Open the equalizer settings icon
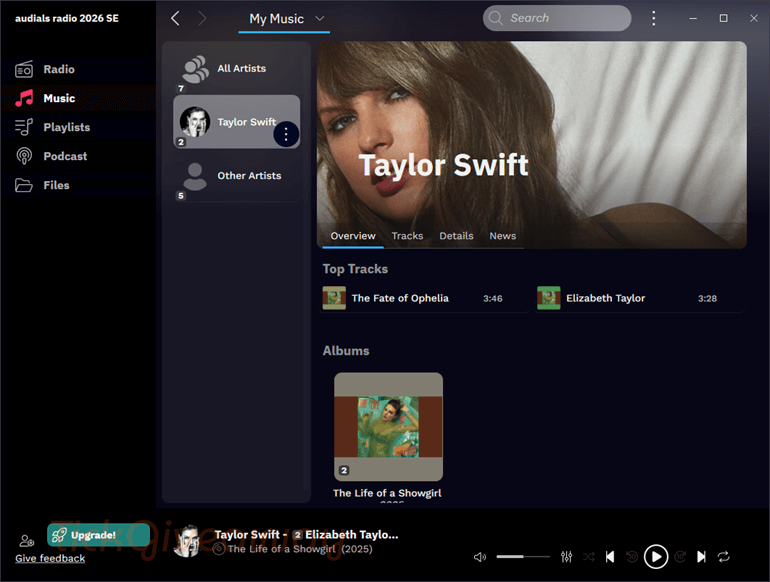This screenshot has width=770, height=582. [567, 557]
